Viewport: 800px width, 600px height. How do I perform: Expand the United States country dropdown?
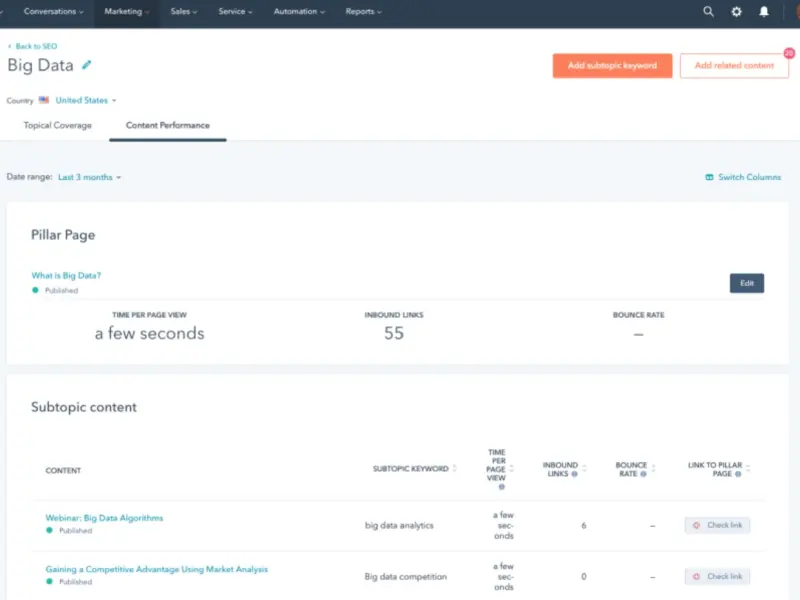click(x=85, y=100)
